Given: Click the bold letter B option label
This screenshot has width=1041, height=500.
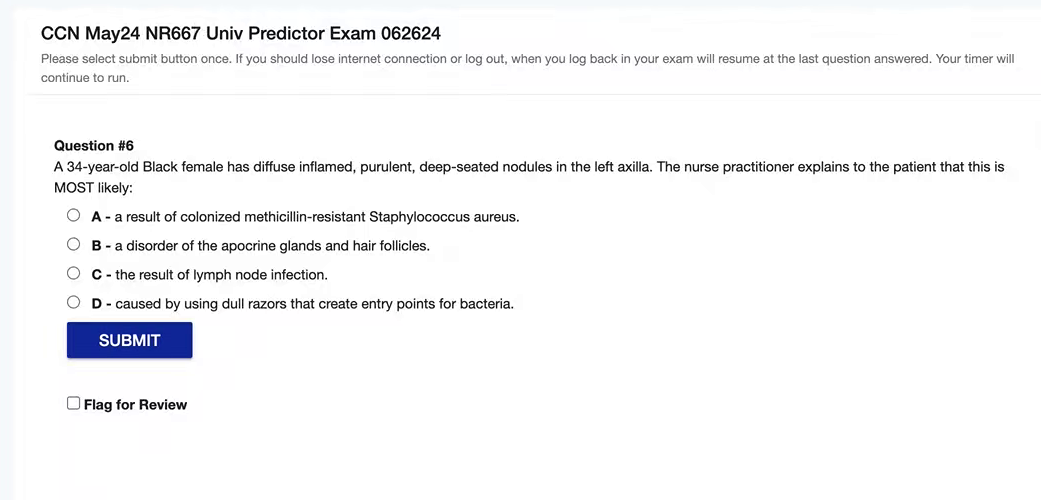Looking at the screenshot, I should tap(98, 246).
